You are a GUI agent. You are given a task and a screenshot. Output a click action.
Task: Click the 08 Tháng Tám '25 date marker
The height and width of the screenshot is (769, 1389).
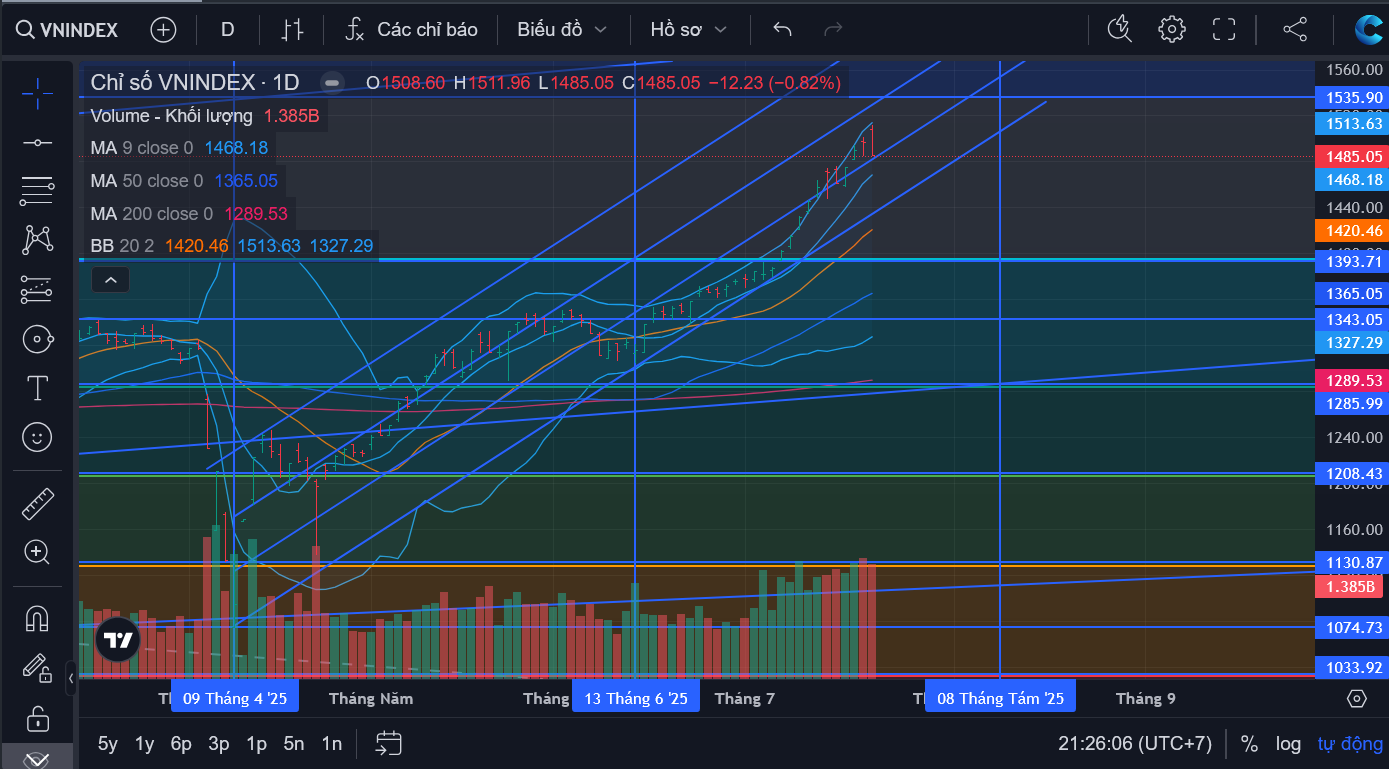pos(1000,698)
